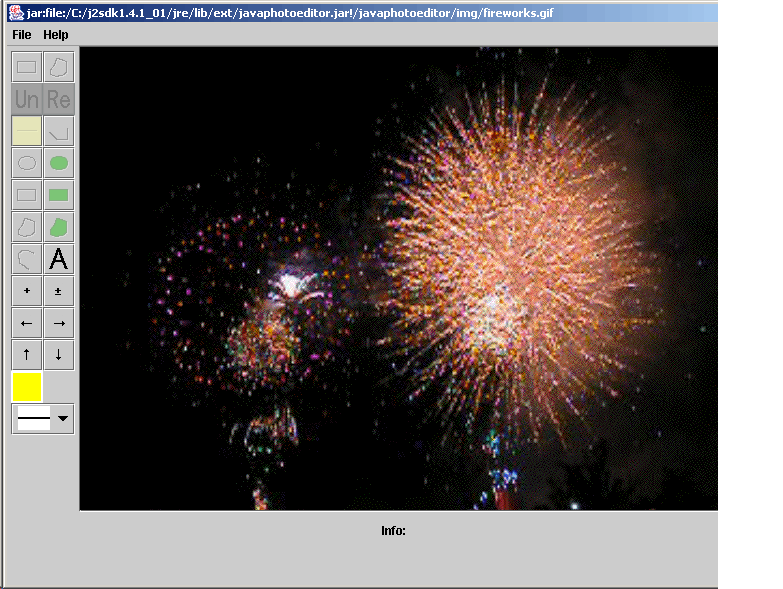Viewport: 783px width, 589px height.
Task: Select the rectangular selection tool
Action: (26, 67)
